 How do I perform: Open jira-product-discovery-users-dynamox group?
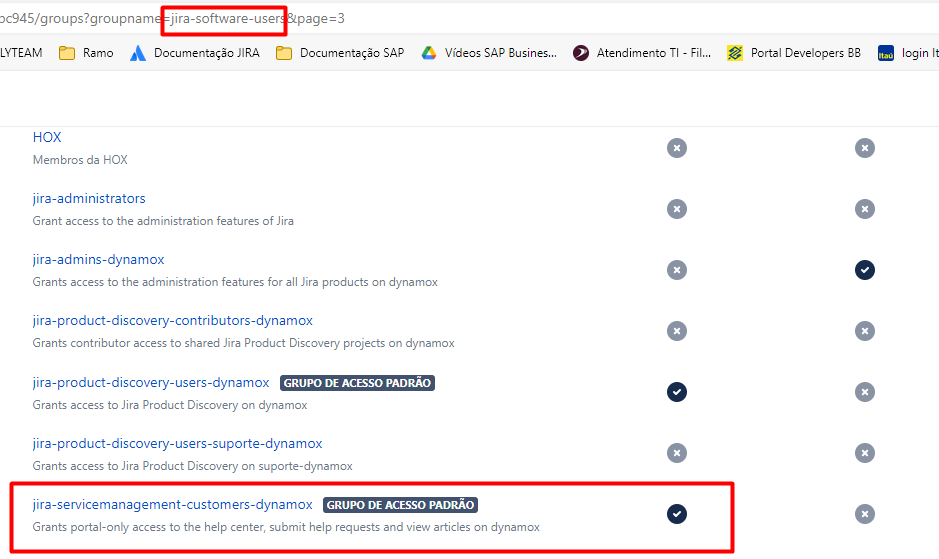(151, 382)
